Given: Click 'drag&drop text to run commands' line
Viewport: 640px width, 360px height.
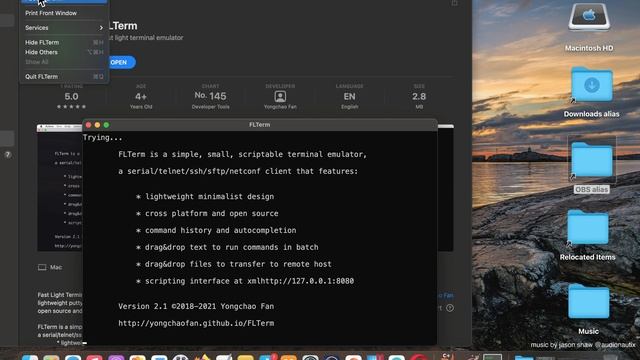Looking at the screenshot, I should pyautogui.click(x=227, y=247).
